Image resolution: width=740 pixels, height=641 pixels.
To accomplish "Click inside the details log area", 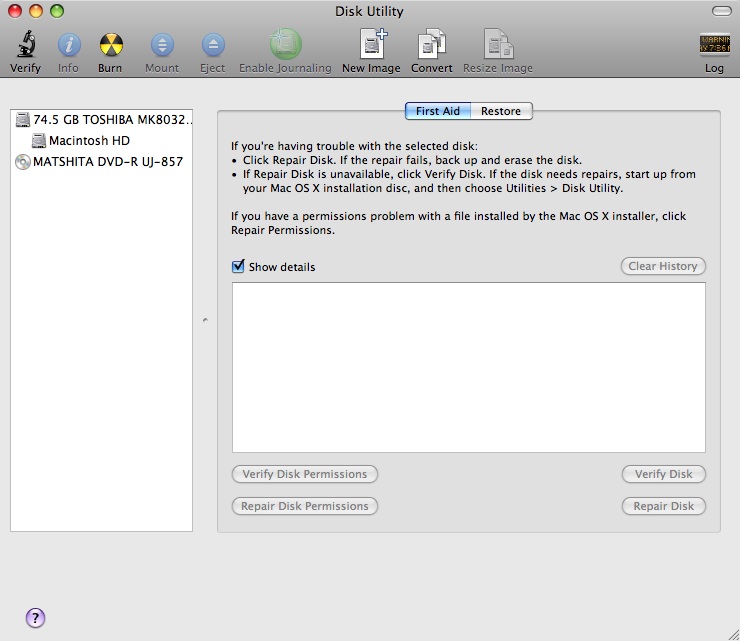I will (469, 367).
